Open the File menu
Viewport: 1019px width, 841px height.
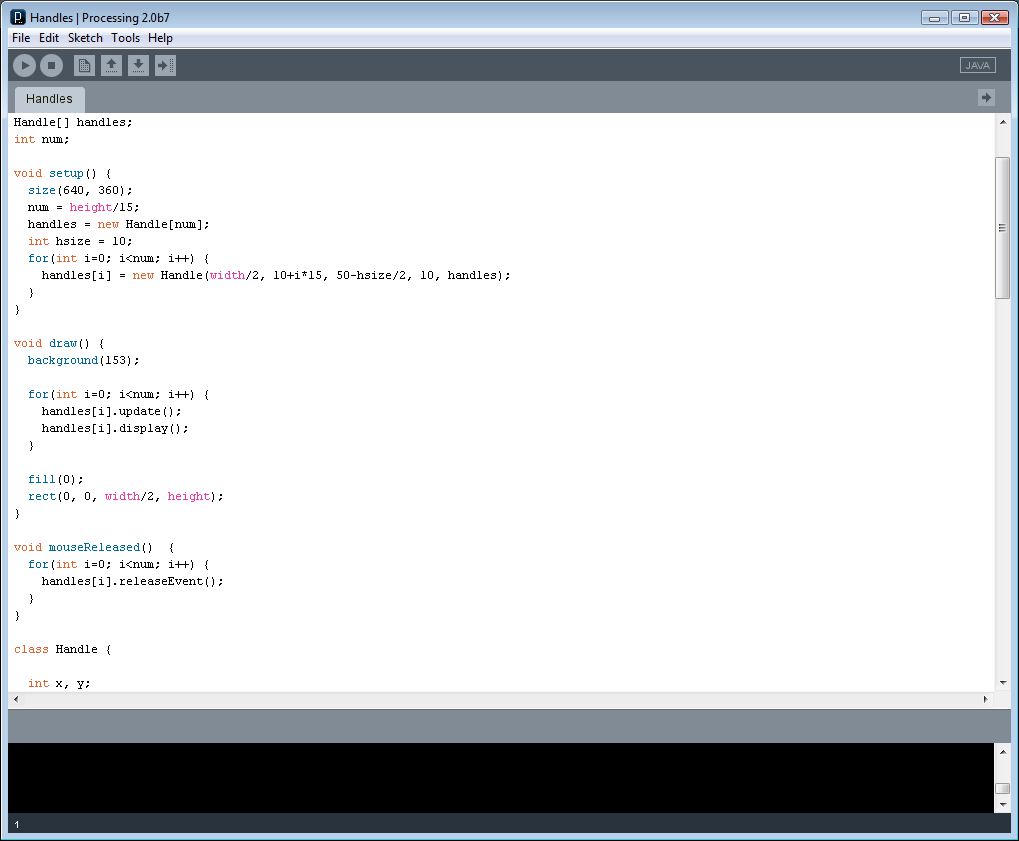[x=21, y=38]
